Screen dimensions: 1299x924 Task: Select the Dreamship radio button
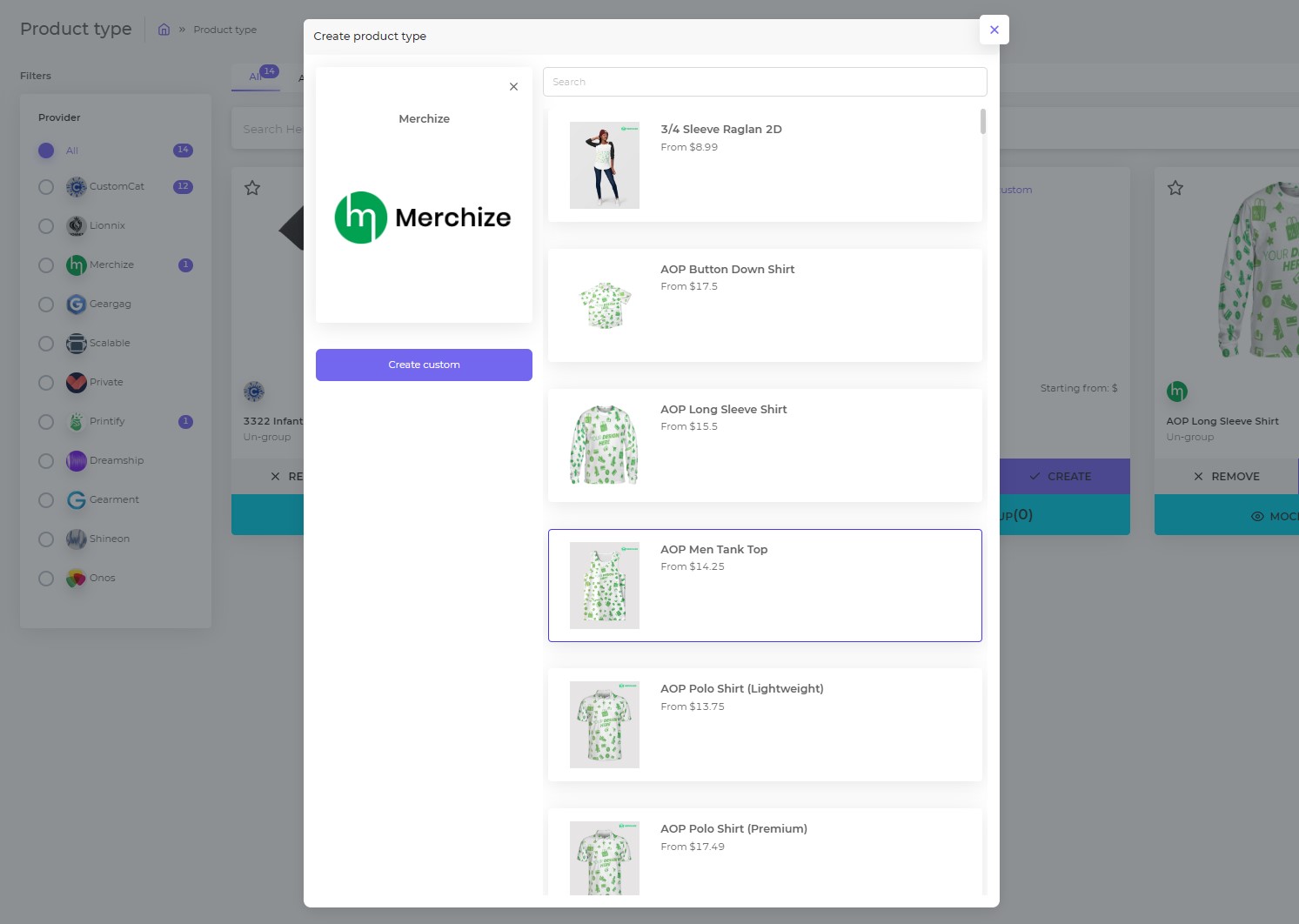pyautogui.click(x=46, y=461)
